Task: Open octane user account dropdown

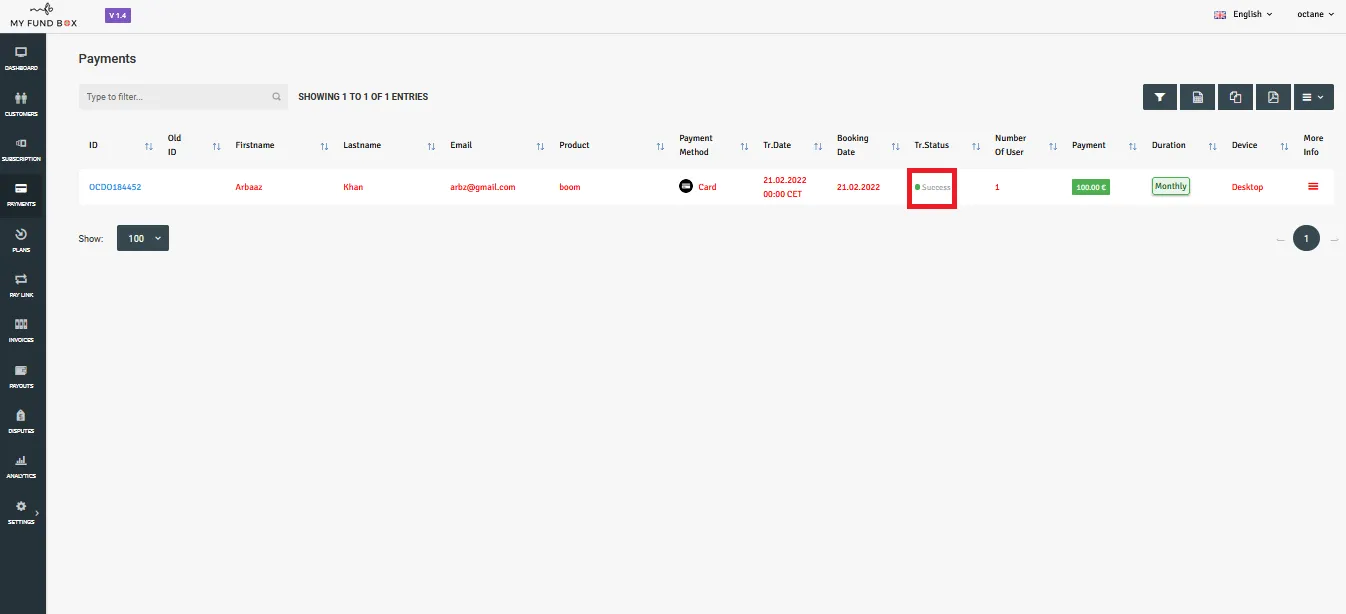Action: pyautogui.click(x=1315, y=14)
